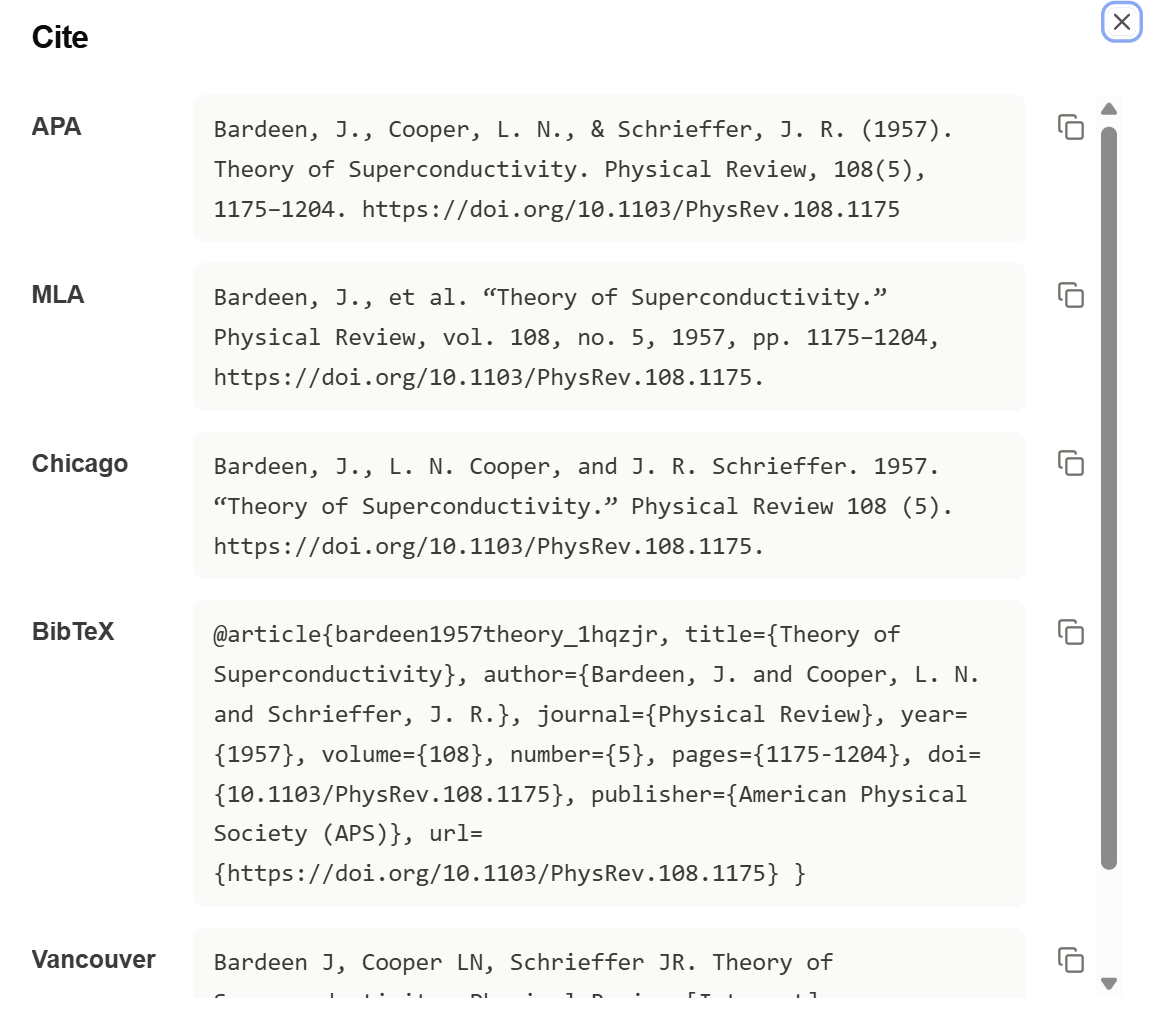Copy the APA citation
Screen dimensions: 1159x1026
[x=1071, y=127]
